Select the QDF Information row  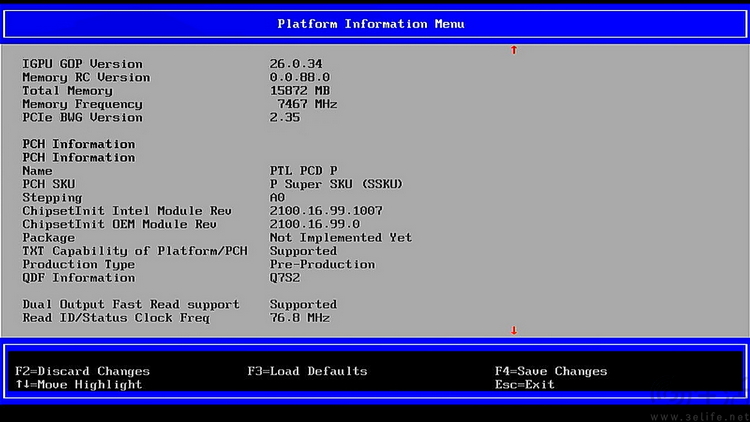tap(78, 278)
